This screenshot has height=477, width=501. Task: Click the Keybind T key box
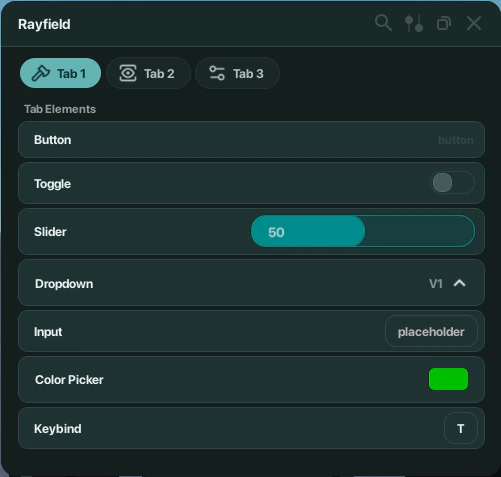click(461, 428)
